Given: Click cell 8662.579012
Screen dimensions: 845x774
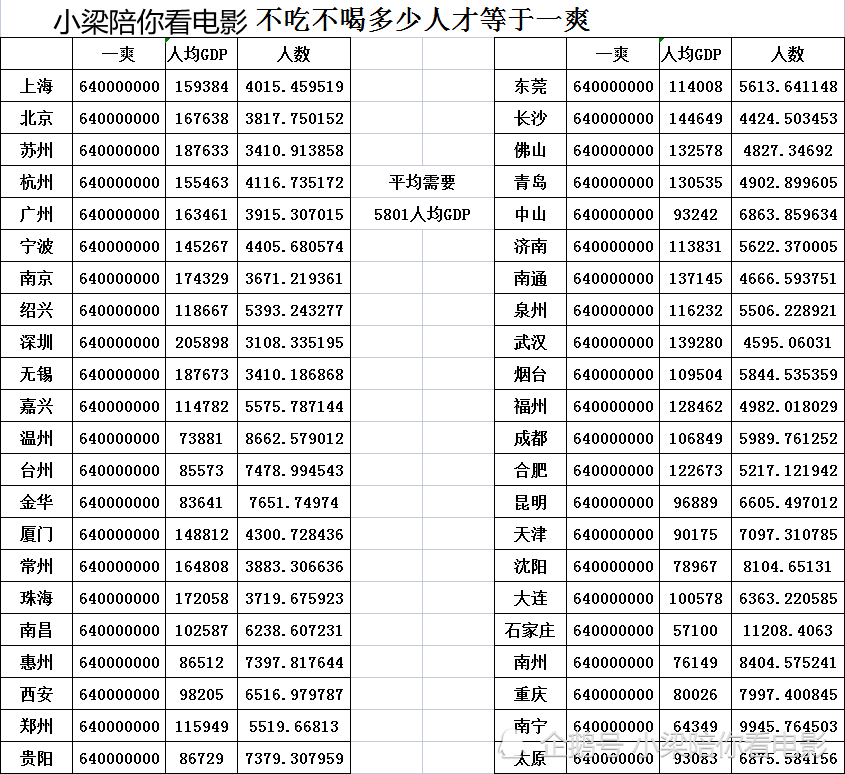Looking at the screenshot, I should pyautogui.click(x=294, y=438).
